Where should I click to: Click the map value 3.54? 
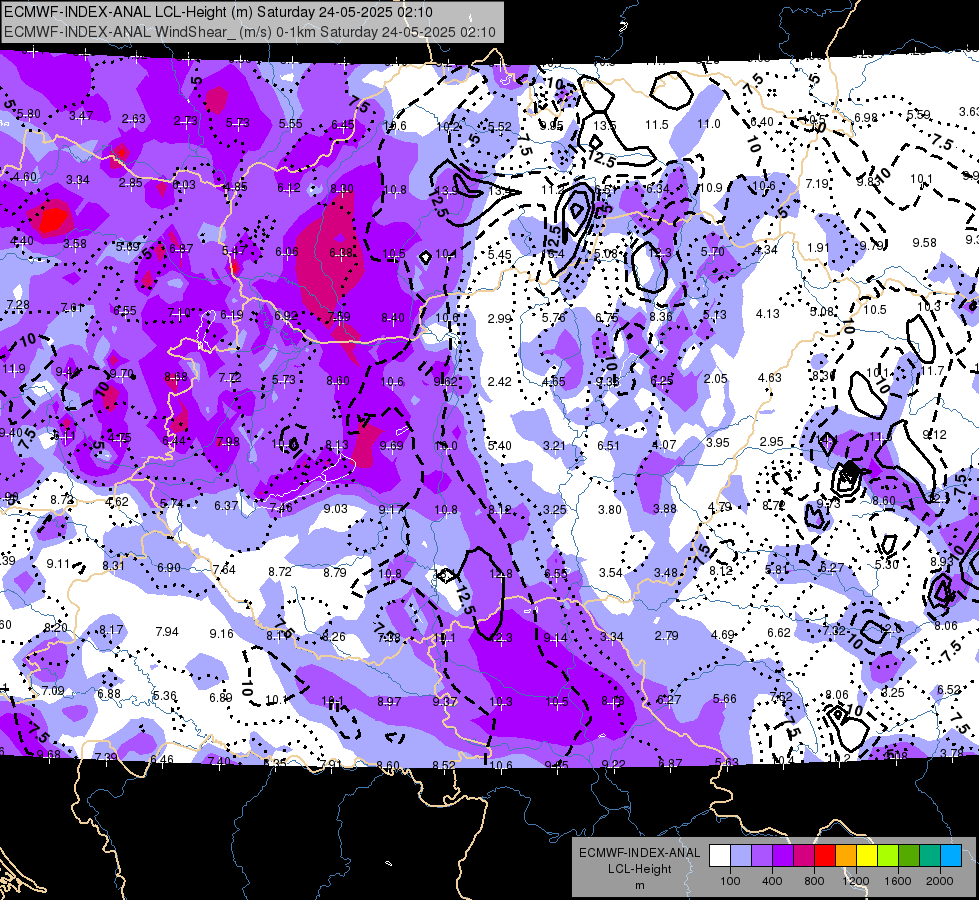(611, 573)
